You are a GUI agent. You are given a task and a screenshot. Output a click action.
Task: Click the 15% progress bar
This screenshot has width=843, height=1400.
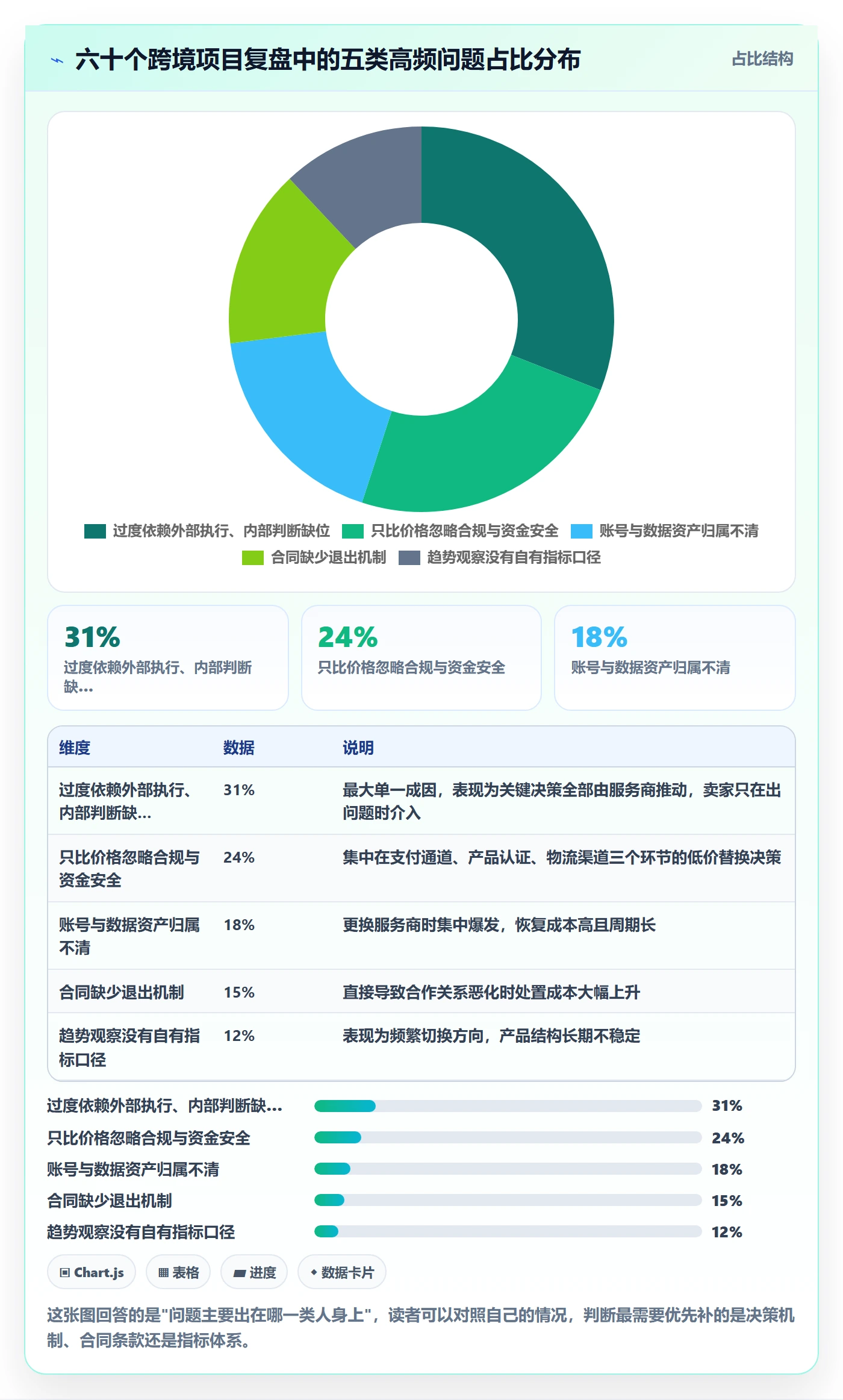click(508, 1200)
